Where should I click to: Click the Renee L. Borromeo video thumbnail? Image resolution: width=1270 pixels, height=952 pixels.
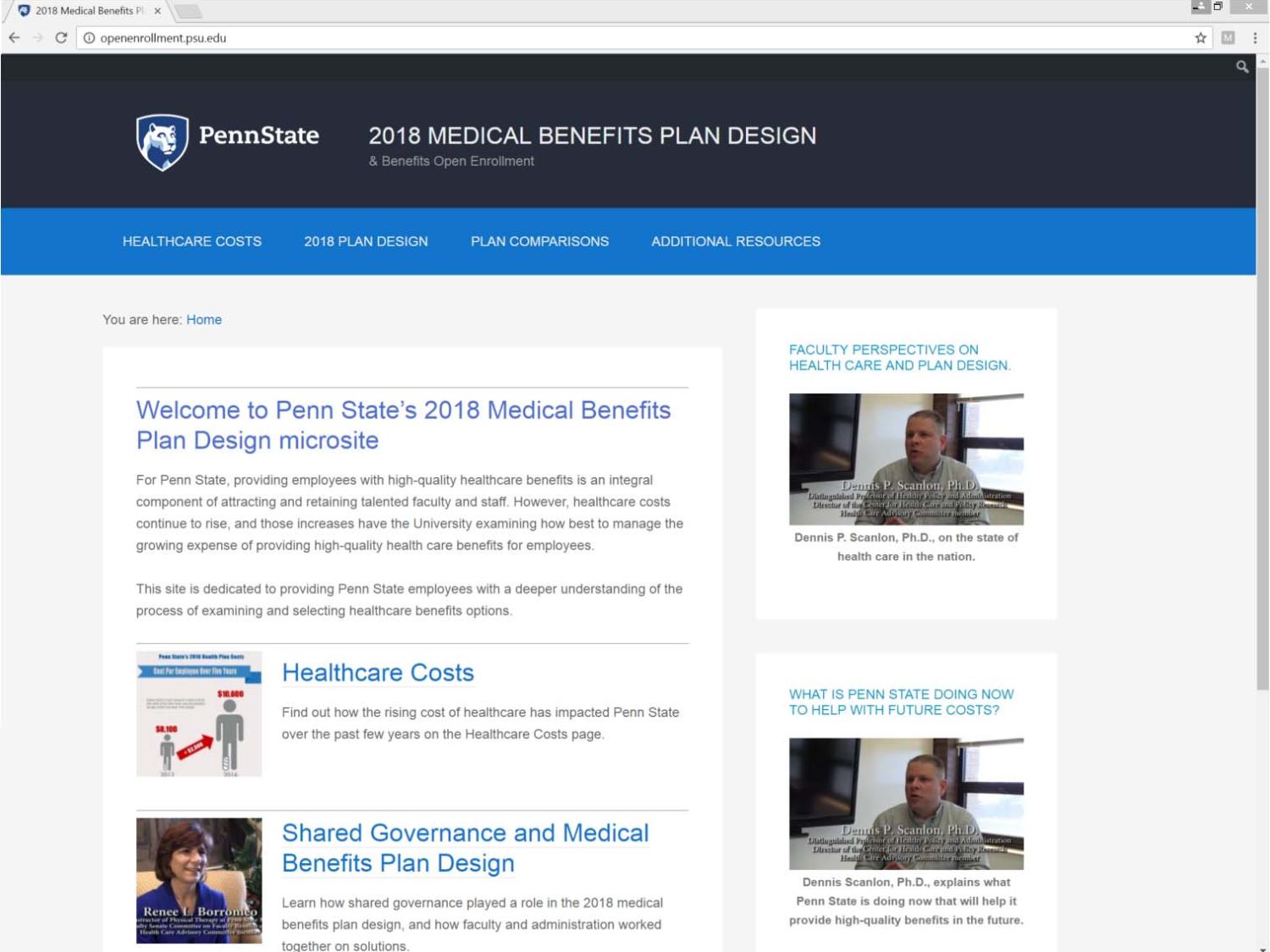(x=199, y=880)
